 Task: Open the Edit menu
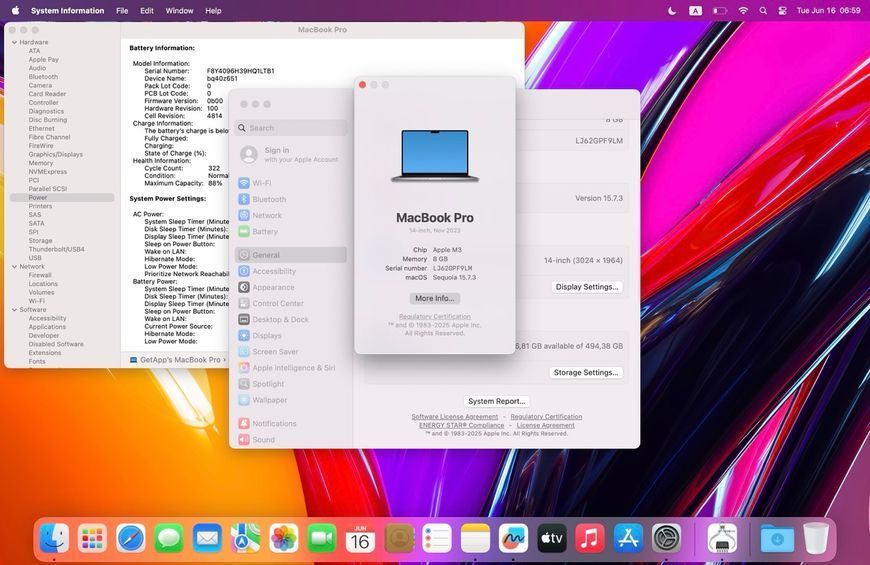click(x=146, y=11)
